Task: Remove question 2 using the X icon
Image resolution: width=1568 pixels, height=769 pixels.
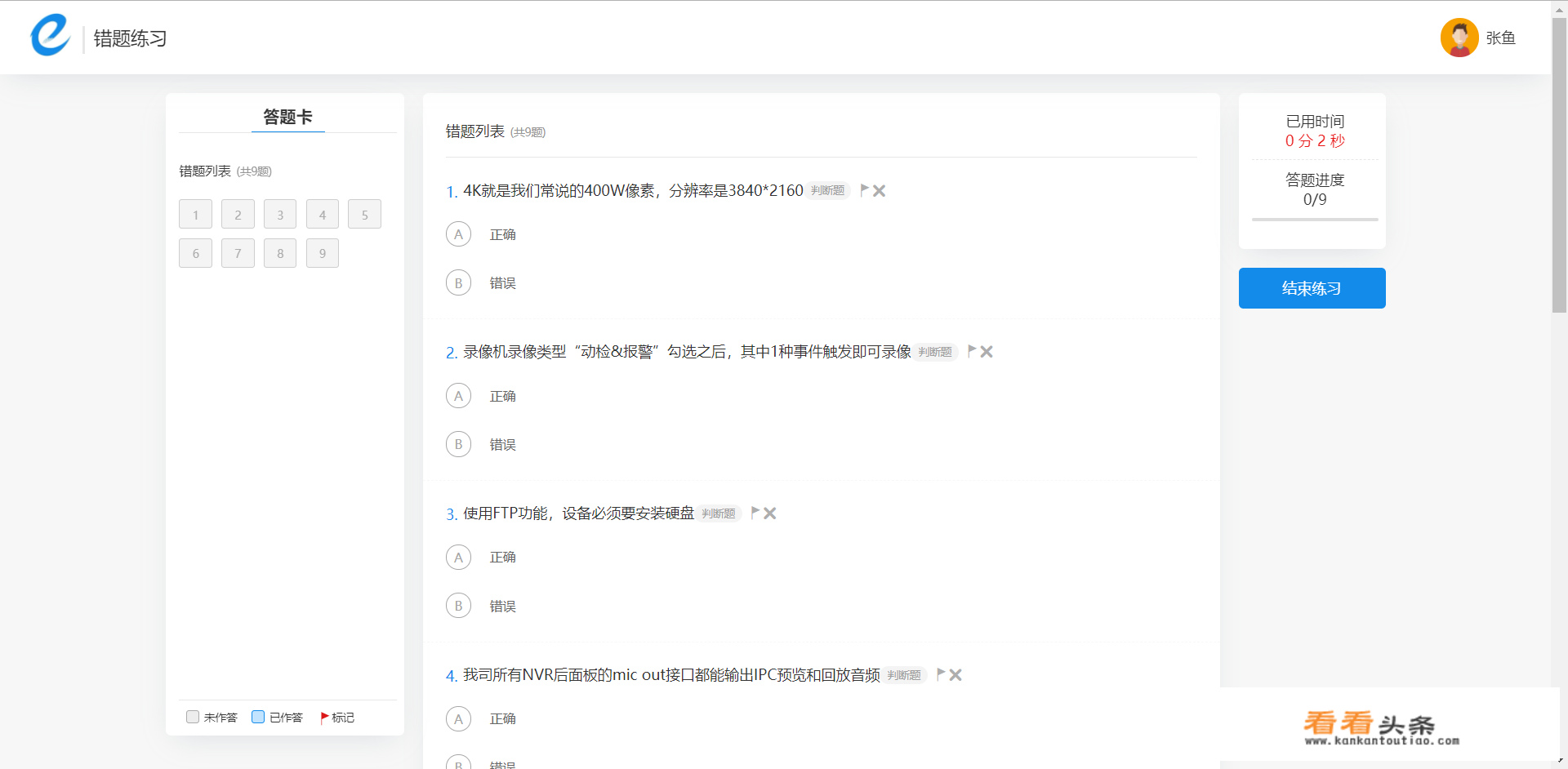Action: coord(987,352)
